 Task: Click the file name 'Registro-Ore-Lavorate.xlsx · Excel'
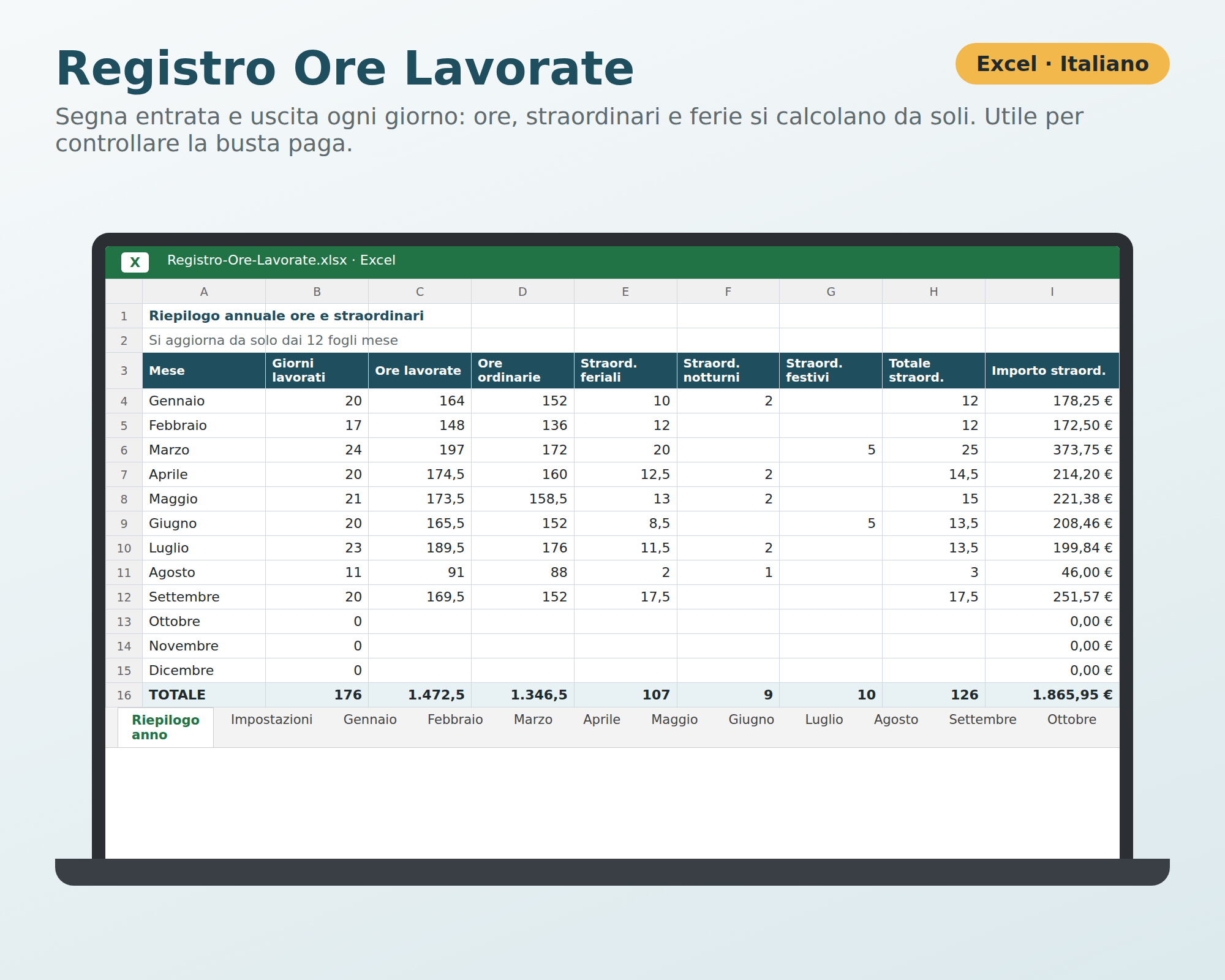281,260
